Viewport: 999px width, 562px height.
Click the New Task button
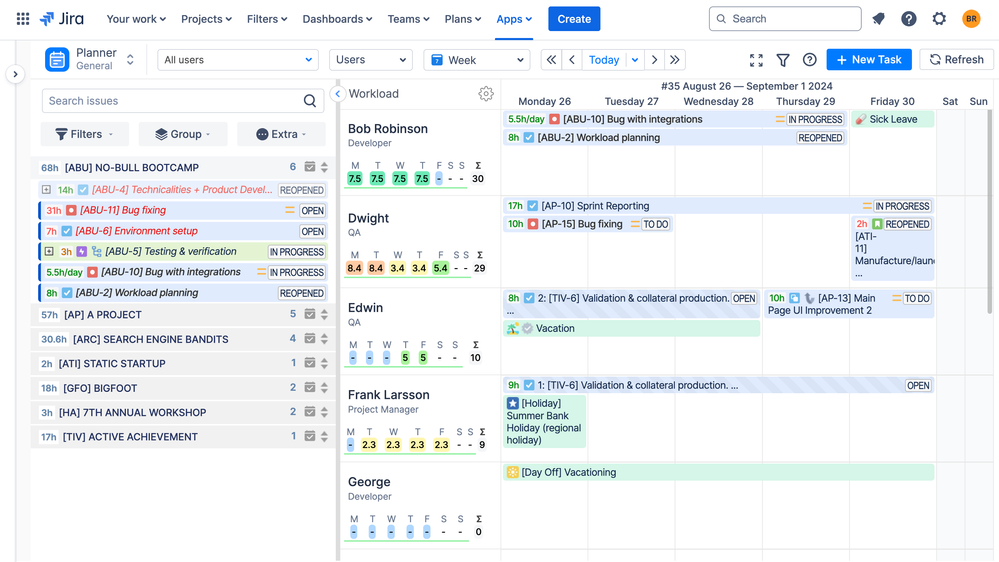(869, 59)
